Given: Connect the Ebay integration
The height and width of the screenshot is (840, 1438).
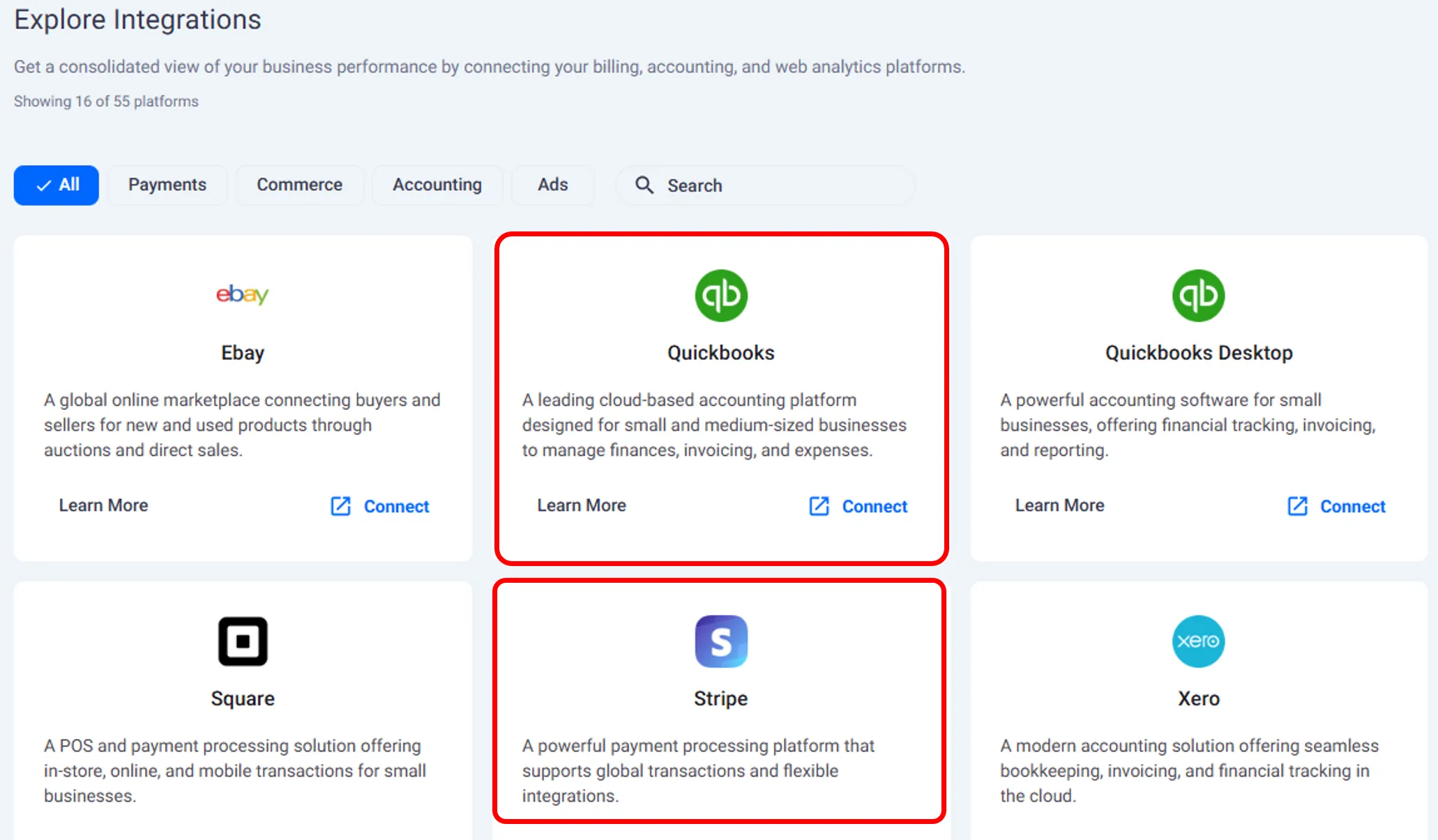Looking at the screenshot, I should (396, 507).
